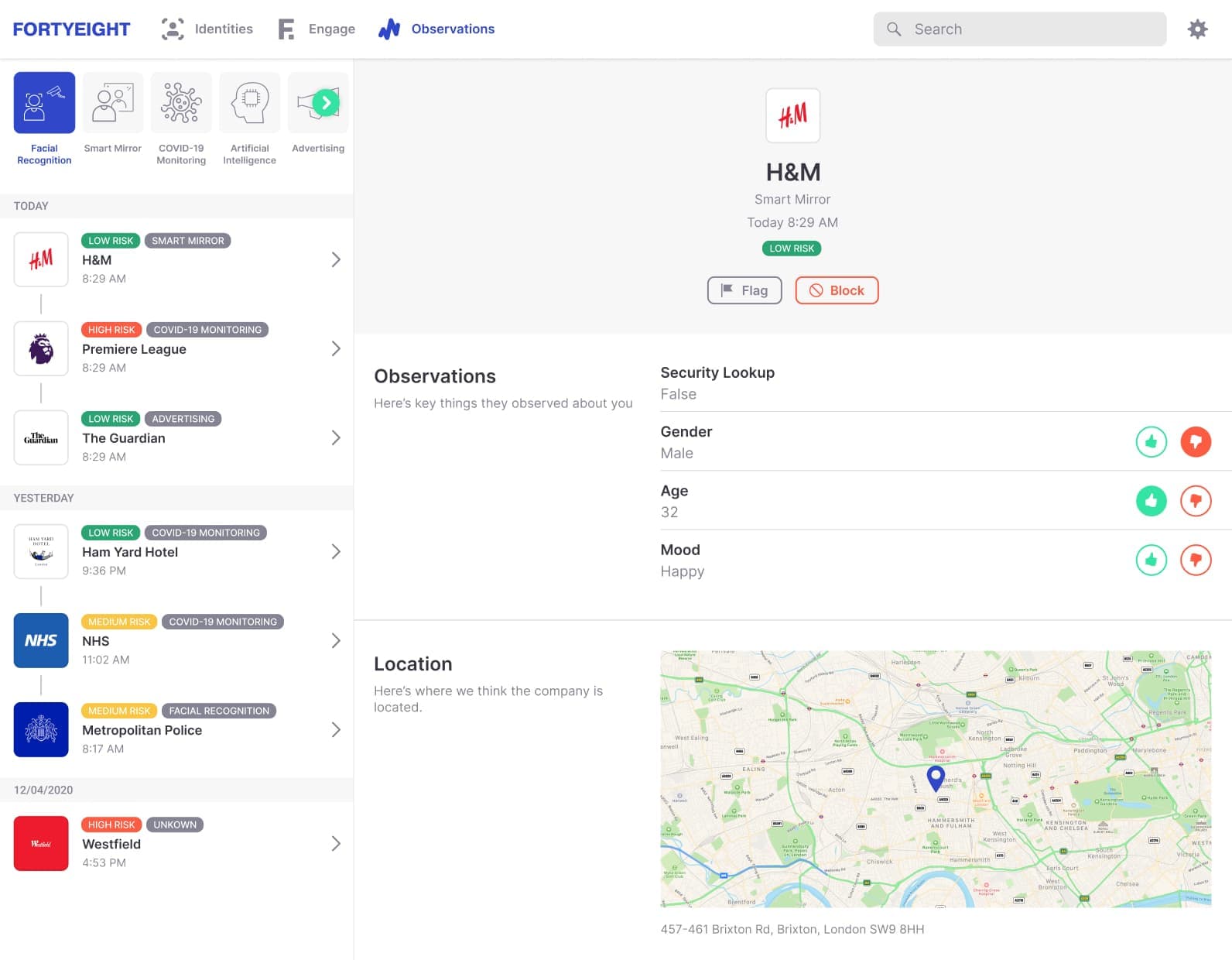Click the blue location pin on map
This screenshot has height=960, width=1232.
[x=936, y=777]
